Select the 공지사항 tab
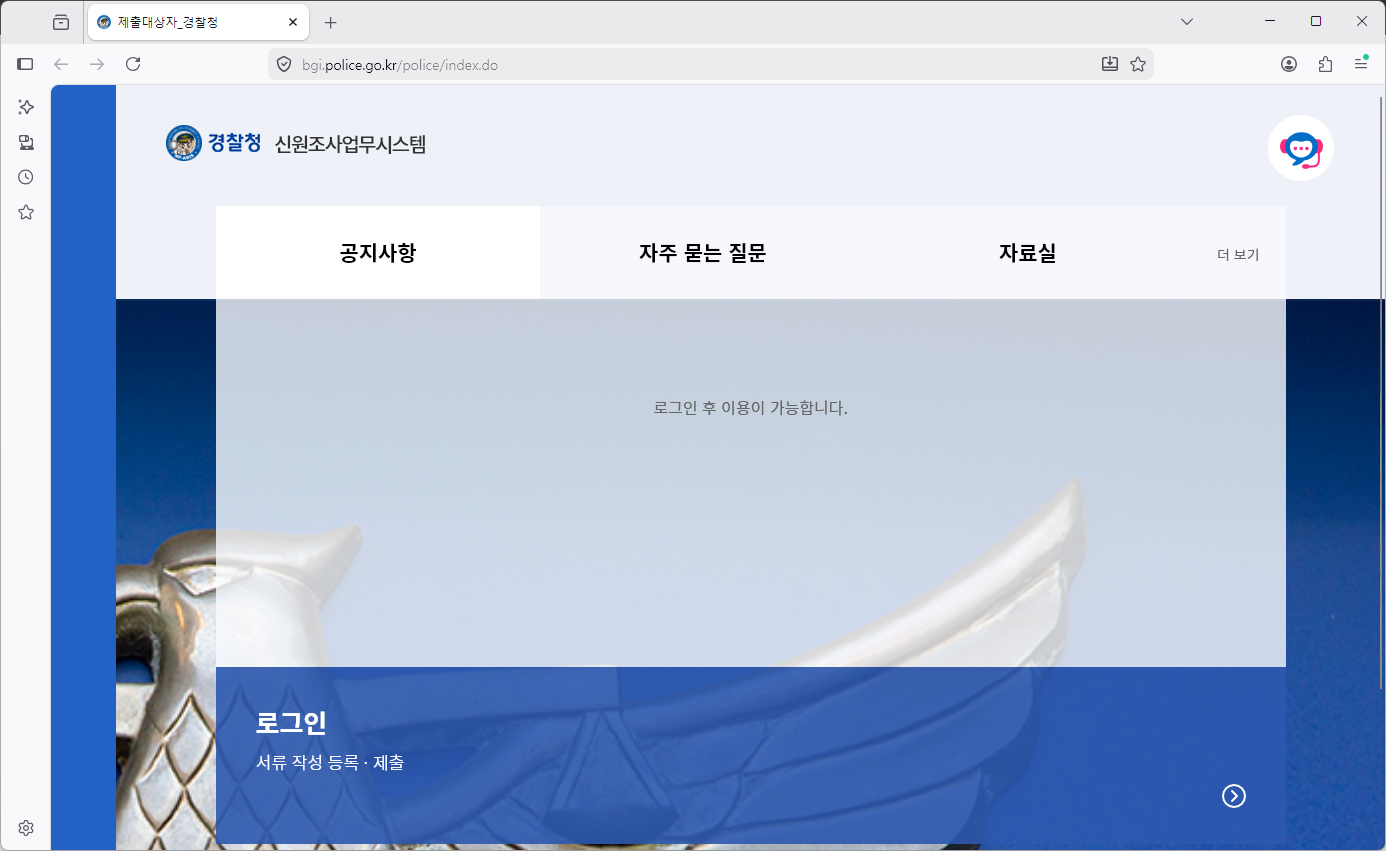The width and height of the screenshot is (1386, 851). point(378,253)
